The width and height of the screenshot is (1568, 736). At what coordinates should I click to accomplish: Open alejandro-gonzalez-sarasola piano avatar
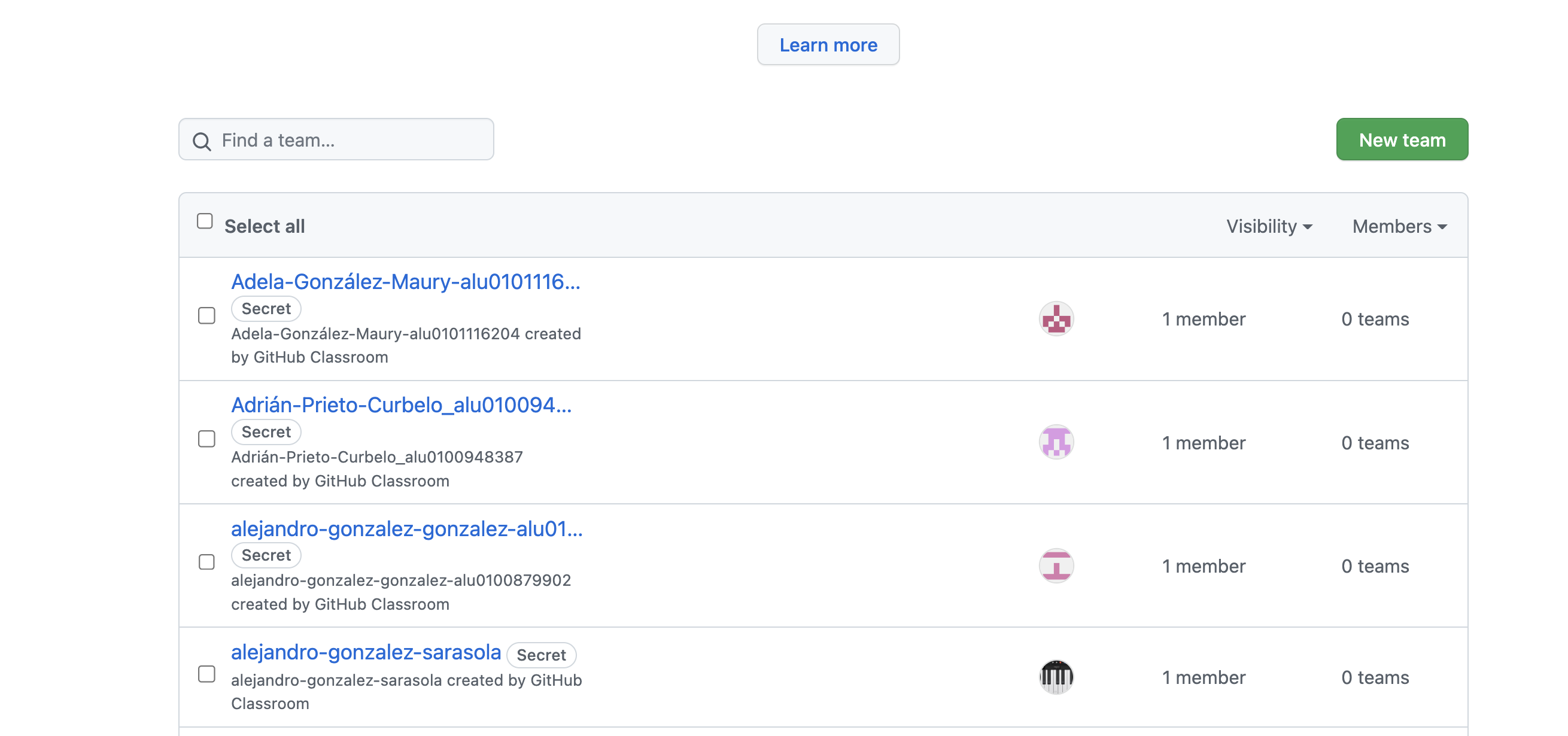1056,677
